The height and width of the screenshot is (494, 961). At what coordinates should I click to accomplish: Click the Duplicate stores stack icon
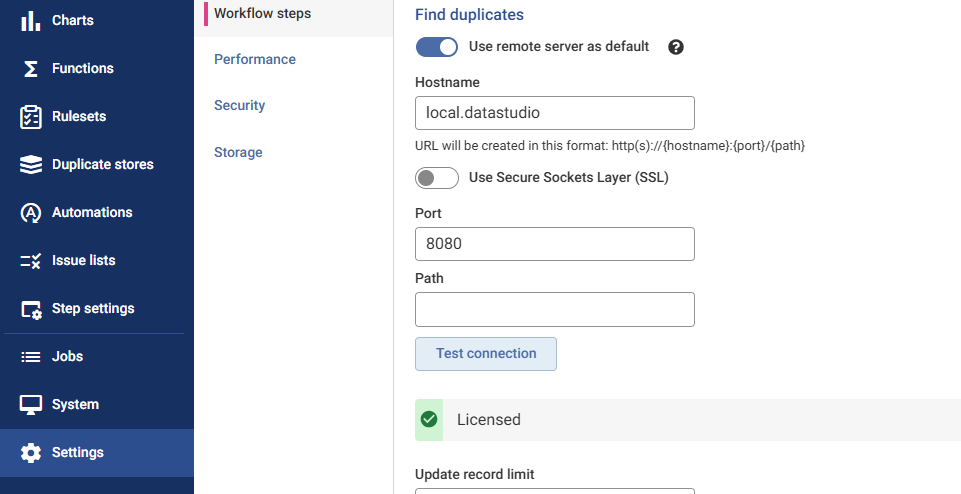31,164
